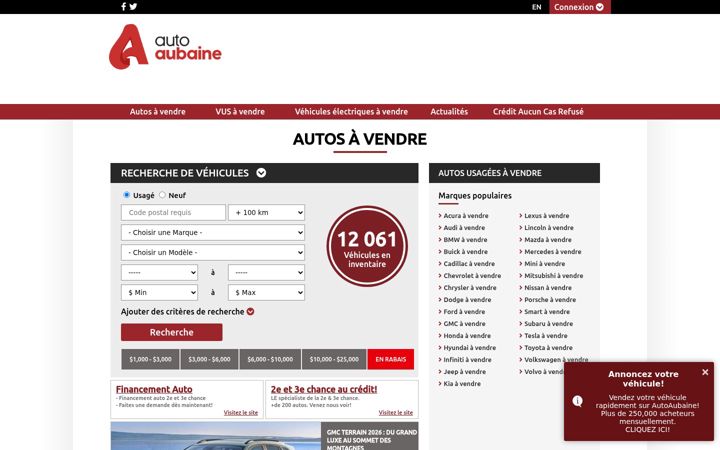Close the Annoncez votre véhicule popup

coord(705,372)
